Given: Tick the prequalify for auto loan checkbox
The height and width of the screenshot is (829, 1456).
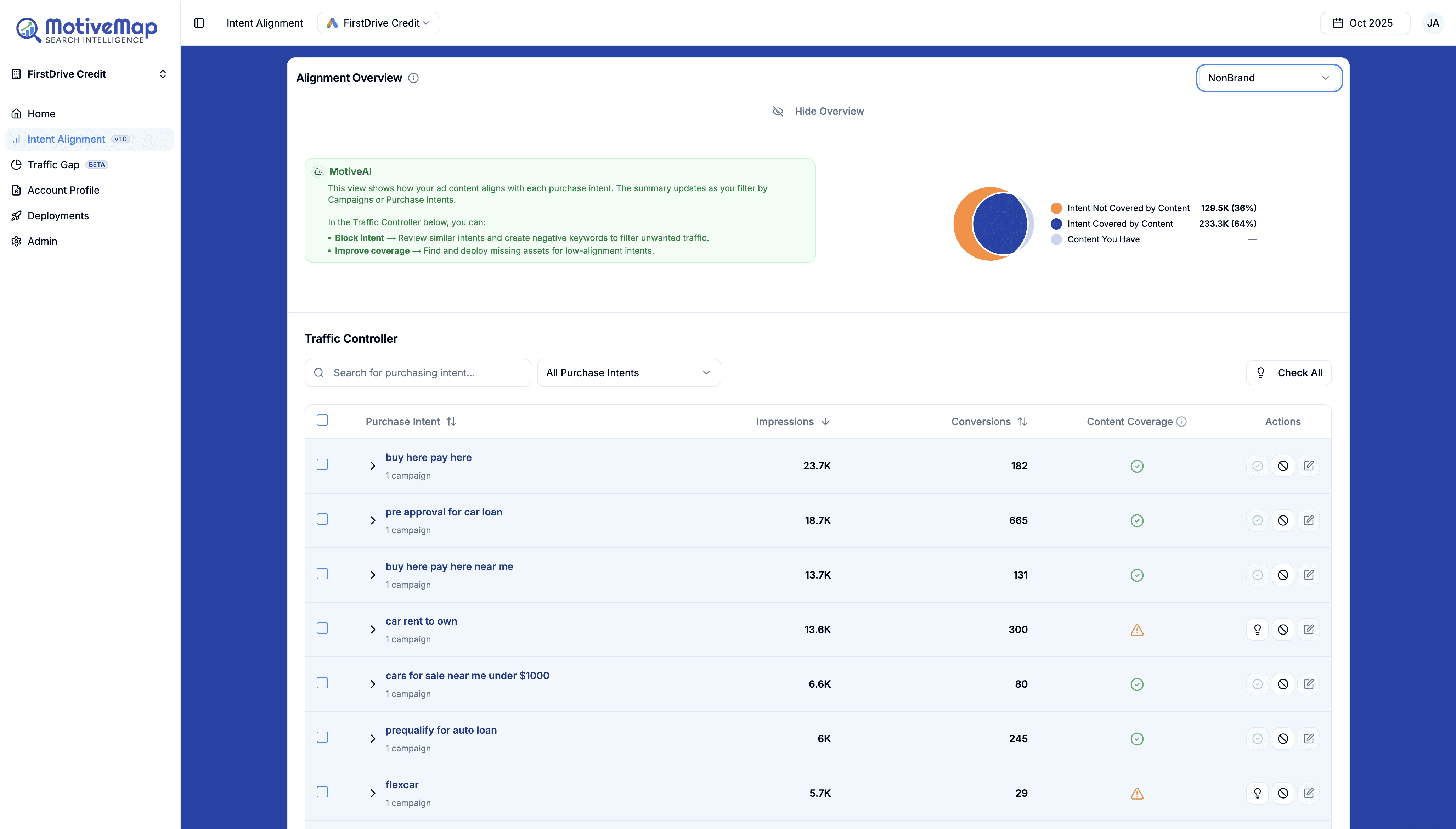Looking at the screenshot, I should point(322,737).
